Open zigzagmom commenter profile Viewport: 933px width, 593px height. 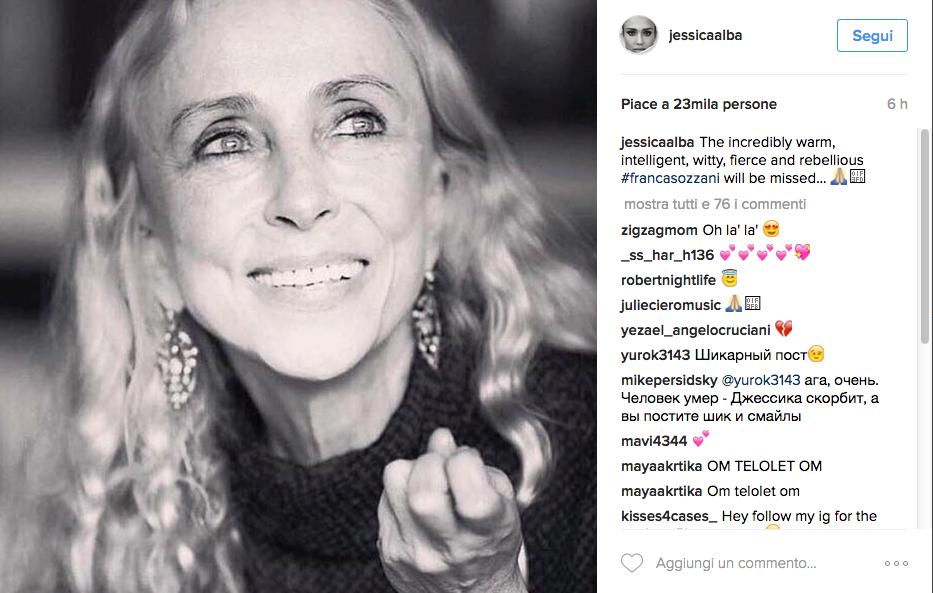(x=657, y=229)
